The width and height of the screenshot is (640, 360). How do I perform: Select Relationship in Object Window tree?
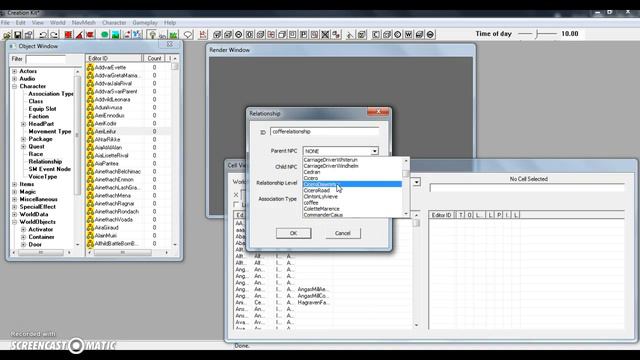(45, 162)
